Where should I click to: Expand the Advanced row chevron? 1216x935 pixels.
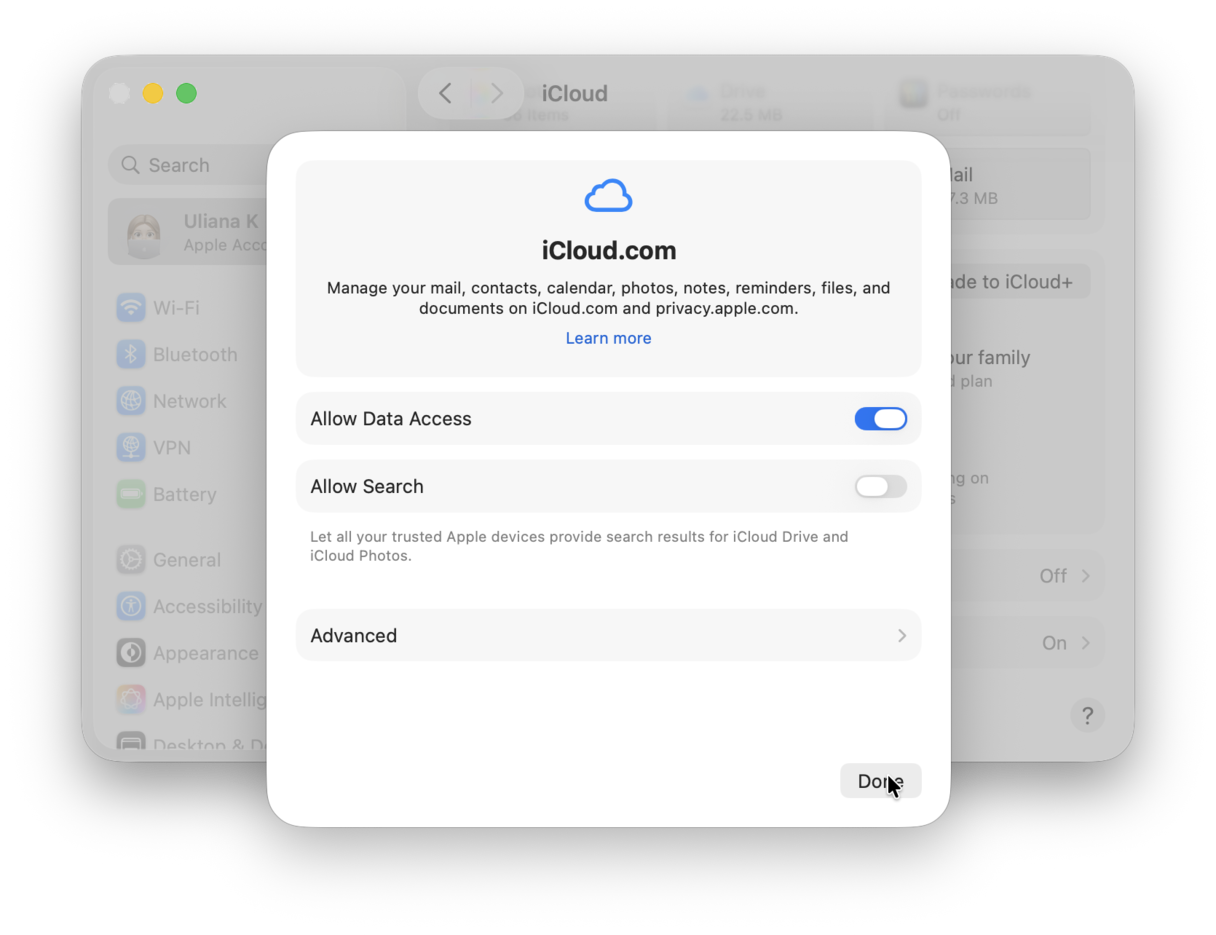point(901,636)
